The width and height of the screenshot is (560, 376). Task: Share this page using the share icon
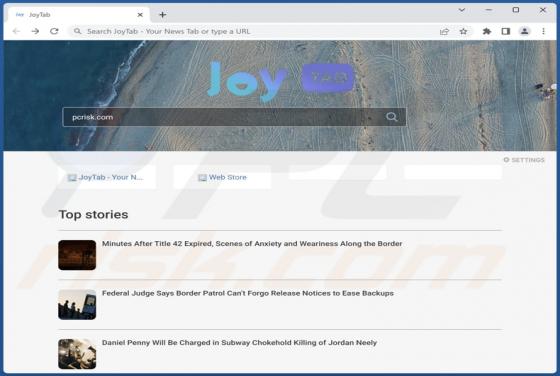pos(444,31)
